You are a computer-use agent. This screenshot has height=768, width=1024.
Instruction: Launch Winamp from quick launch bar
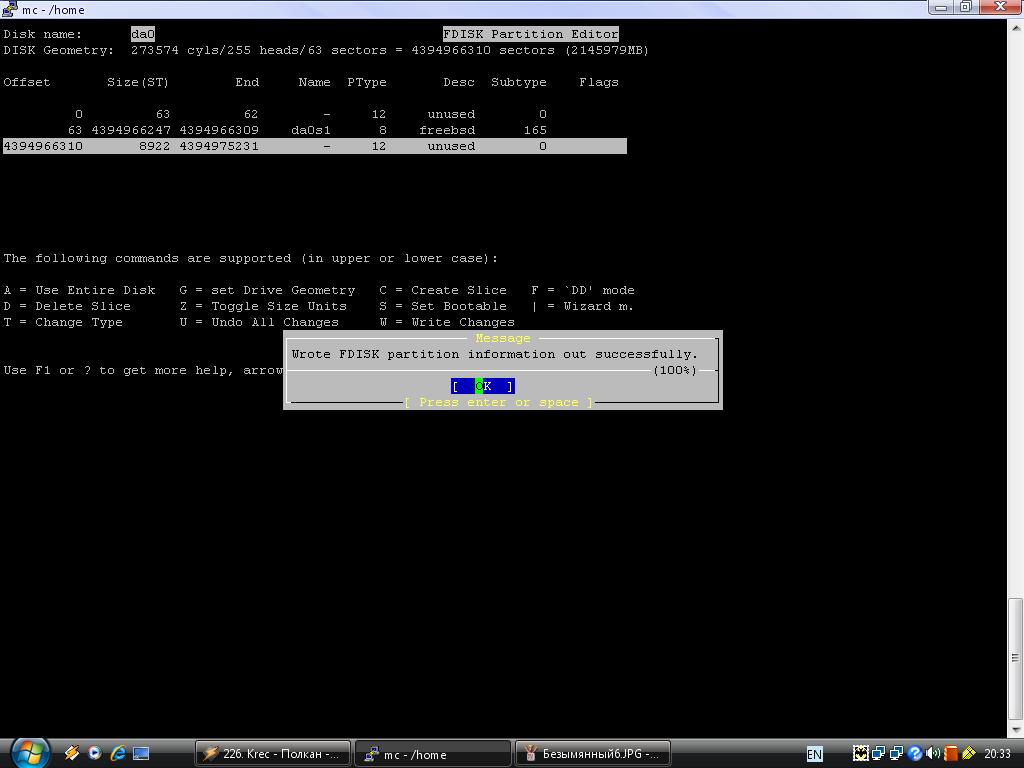[72, 753]
